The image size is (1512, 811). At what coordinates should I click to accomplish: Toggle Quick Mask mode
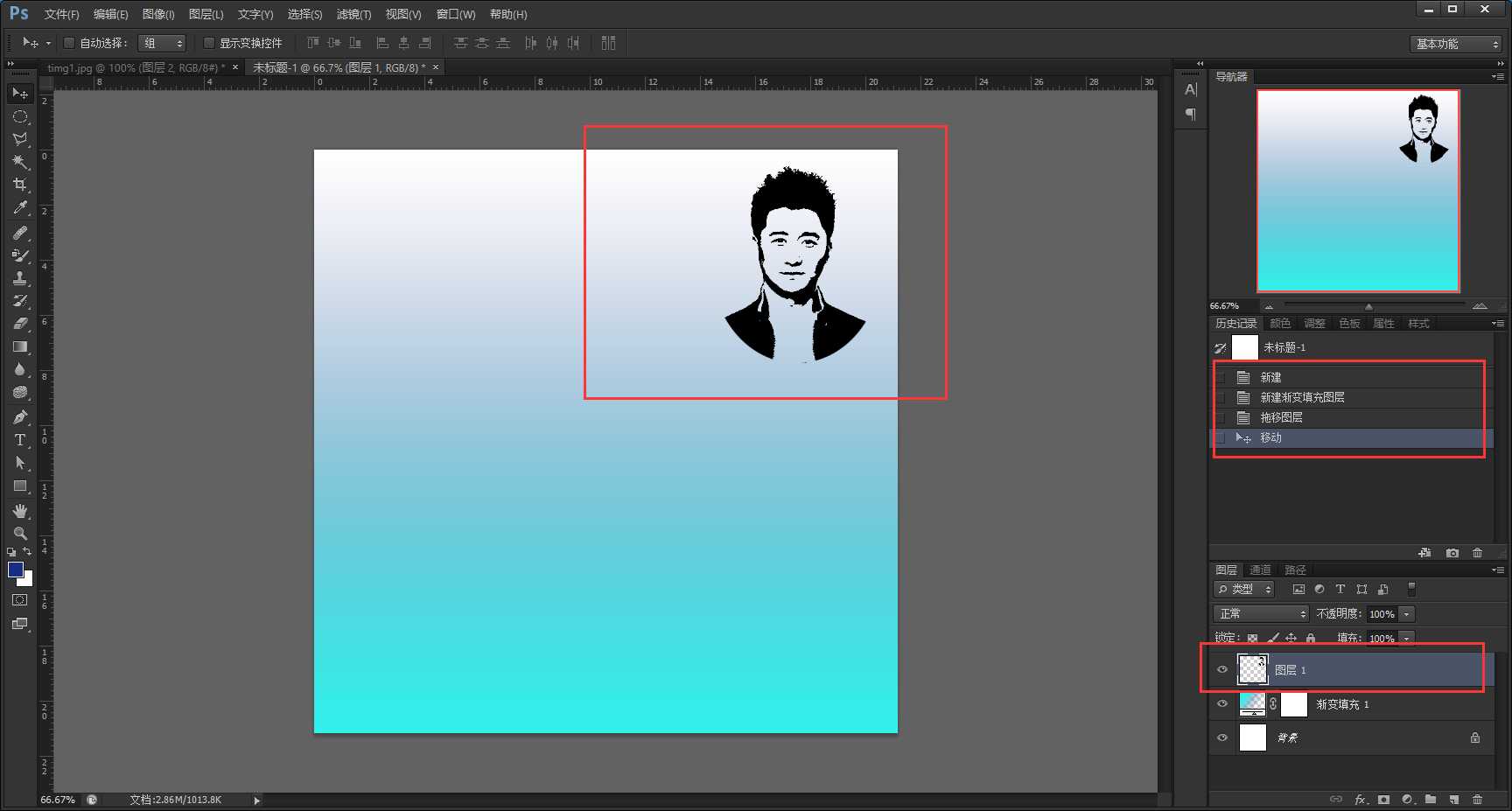pos(20,600)
